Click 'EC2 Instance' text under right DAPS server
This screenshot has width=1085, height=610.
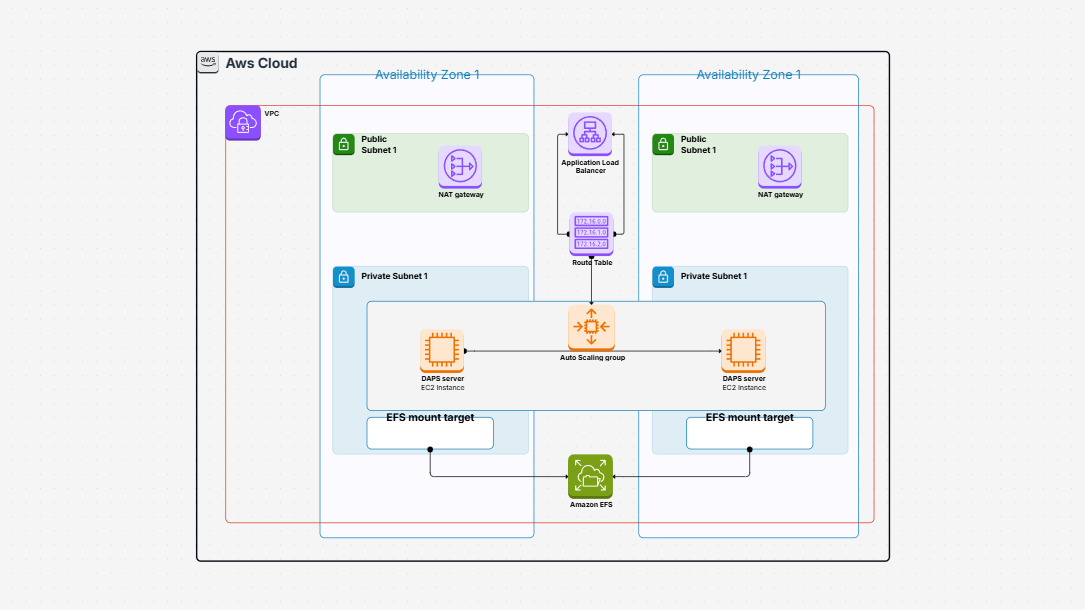pos(744,388)
